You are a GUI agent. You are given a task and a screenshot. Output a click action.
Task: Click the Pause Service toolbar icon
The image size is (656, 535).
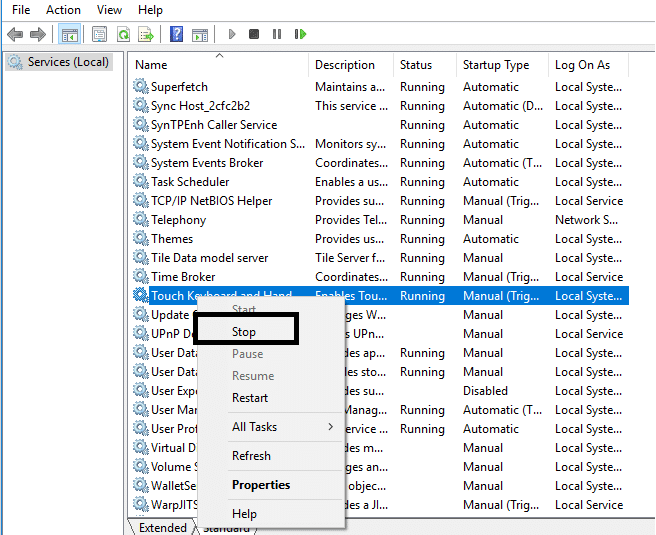pos(277,34)
